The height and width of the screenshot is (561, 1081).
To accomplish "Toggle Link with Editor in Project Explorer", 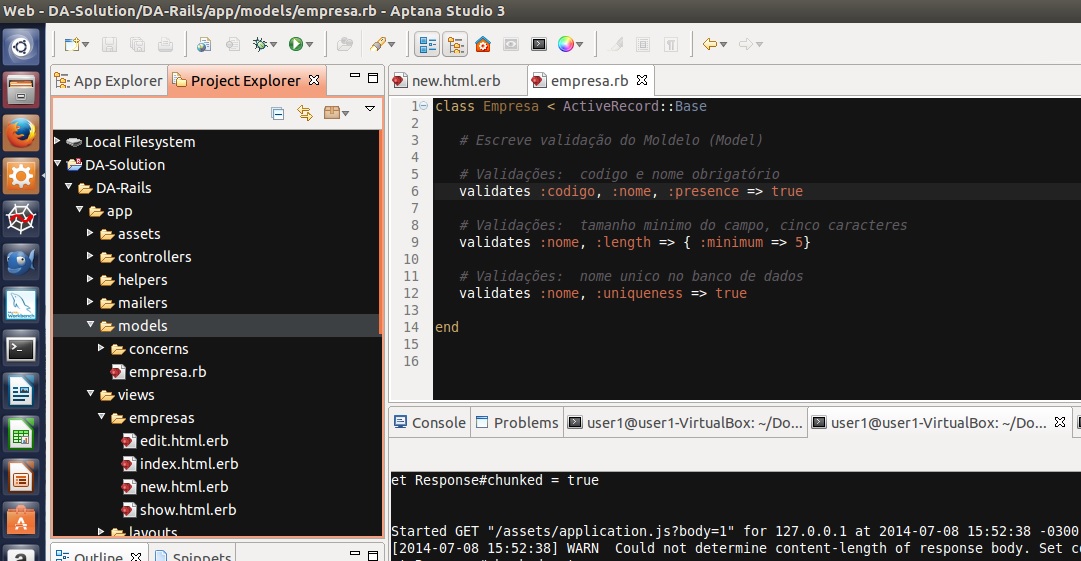I will (305, 113).
